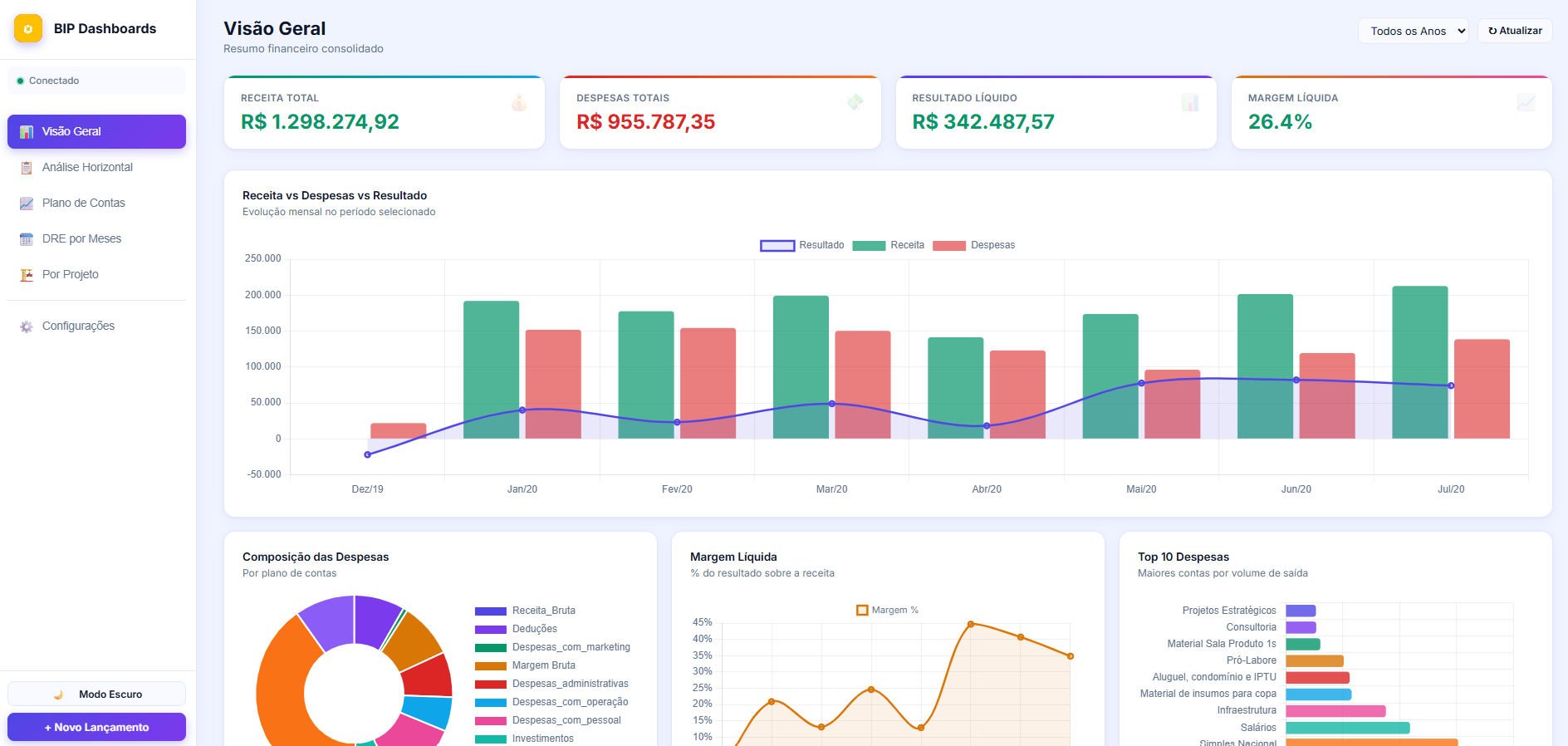Click the Infraestrutura pink bar
Viewport: 1568px width, 746px height.
click(1335, 711)
